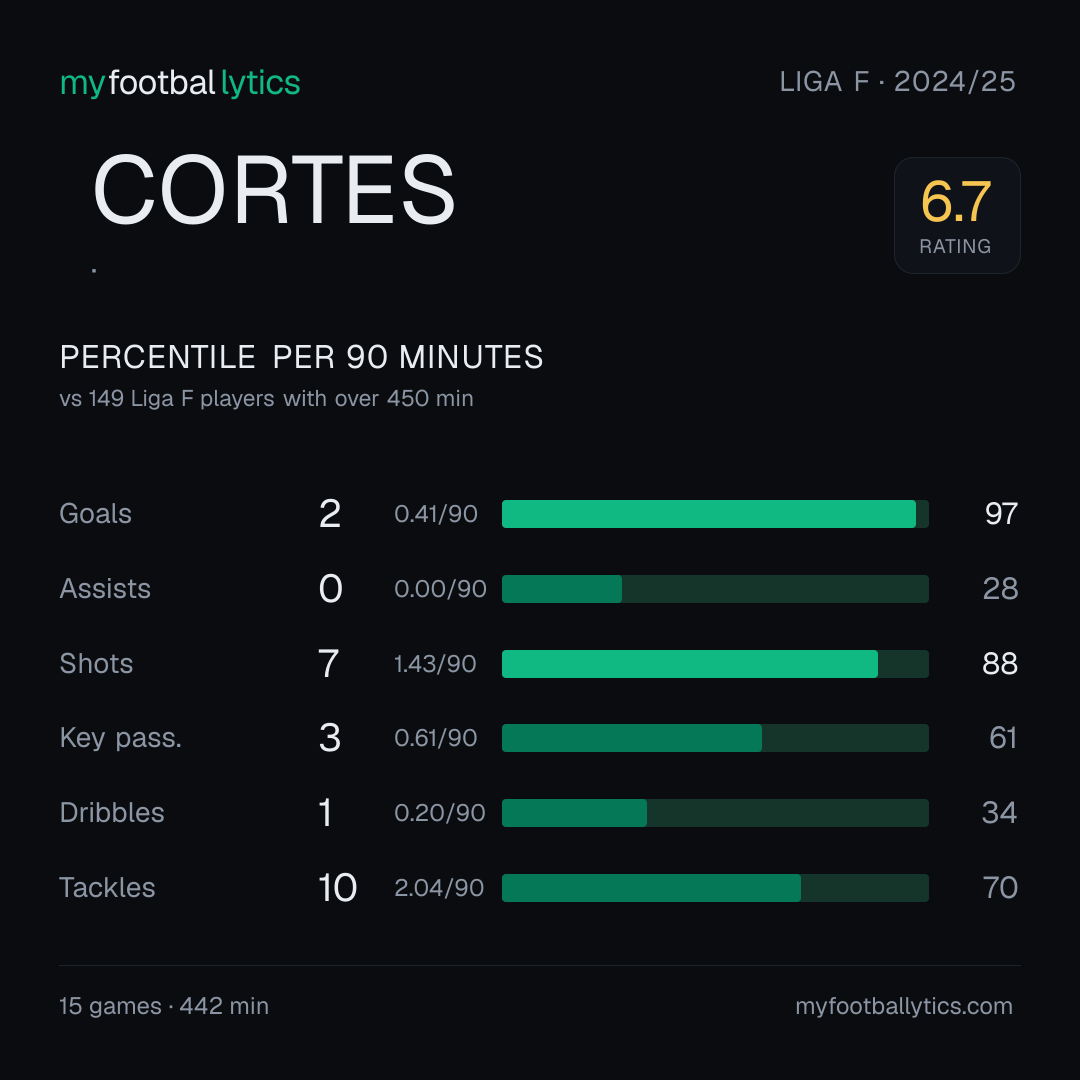
Task: Click the 97 goals percentile number
Action: click(1001, 514)
